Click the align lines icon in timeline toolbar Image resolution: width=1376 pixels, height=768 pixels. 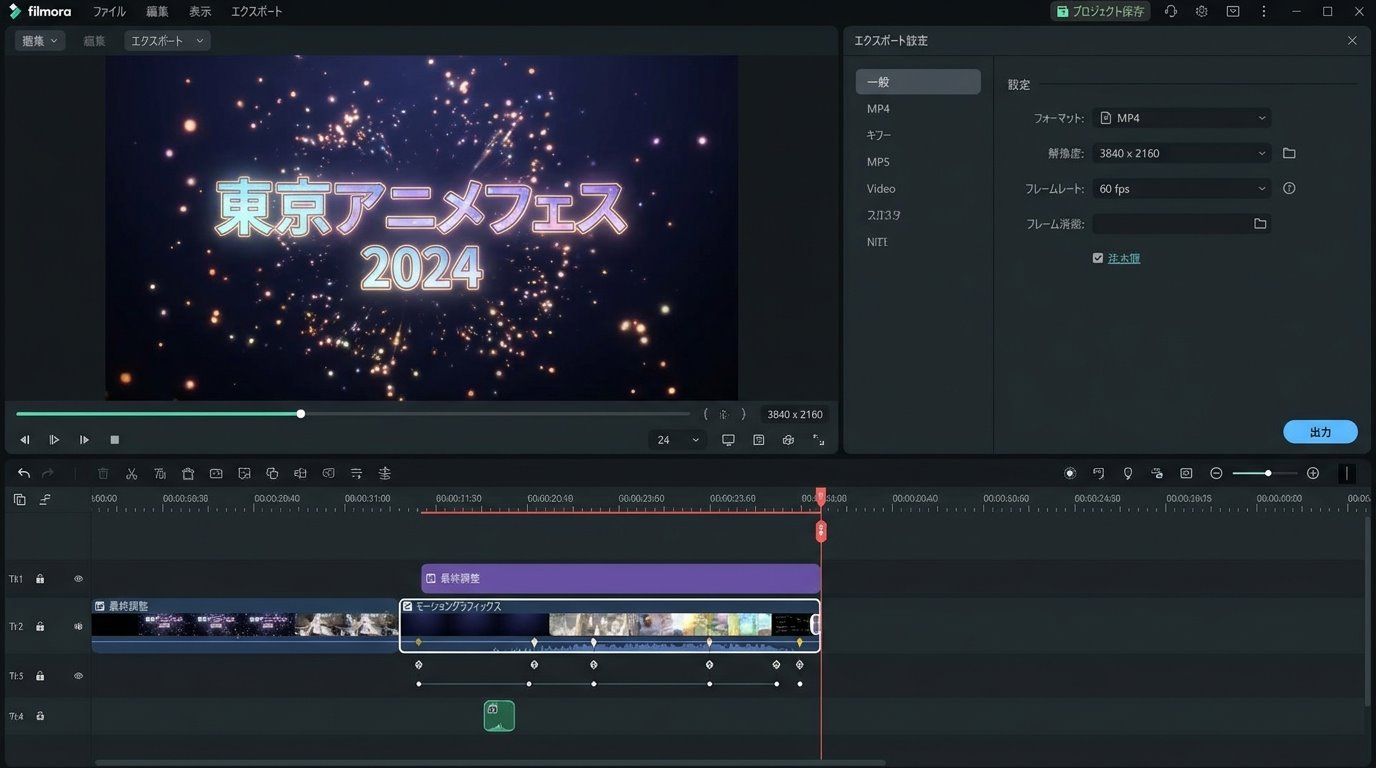pyautogui.click(x=384, y=473)
